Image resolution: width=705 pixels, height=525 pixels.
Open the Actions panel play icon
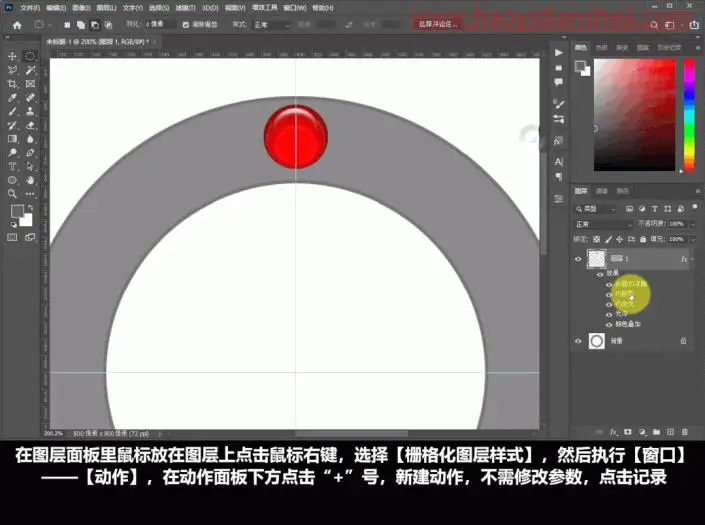[558, 53]
